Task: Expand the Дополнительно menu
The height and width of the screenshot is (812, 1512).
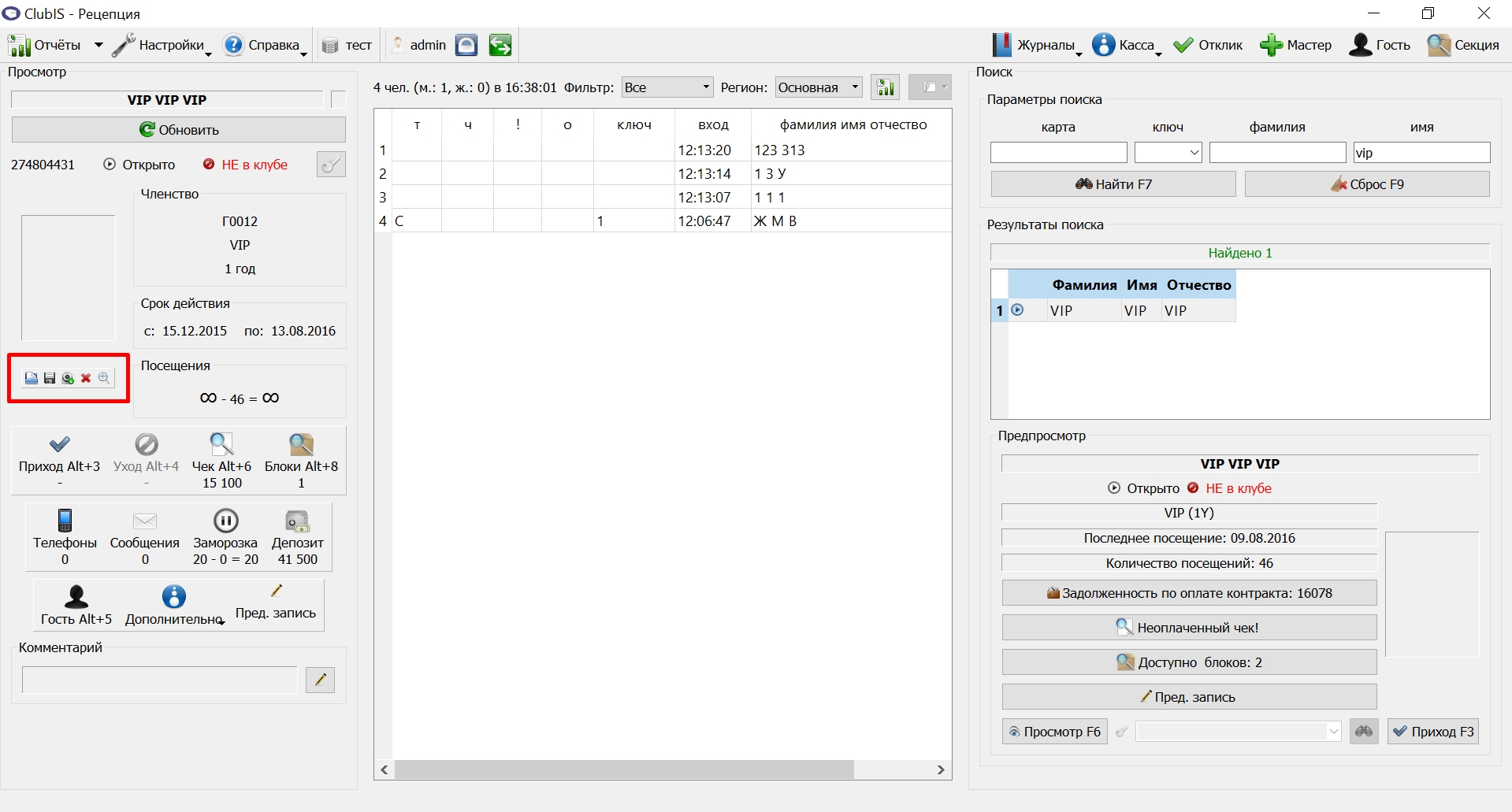Action: tap(174, 606)
